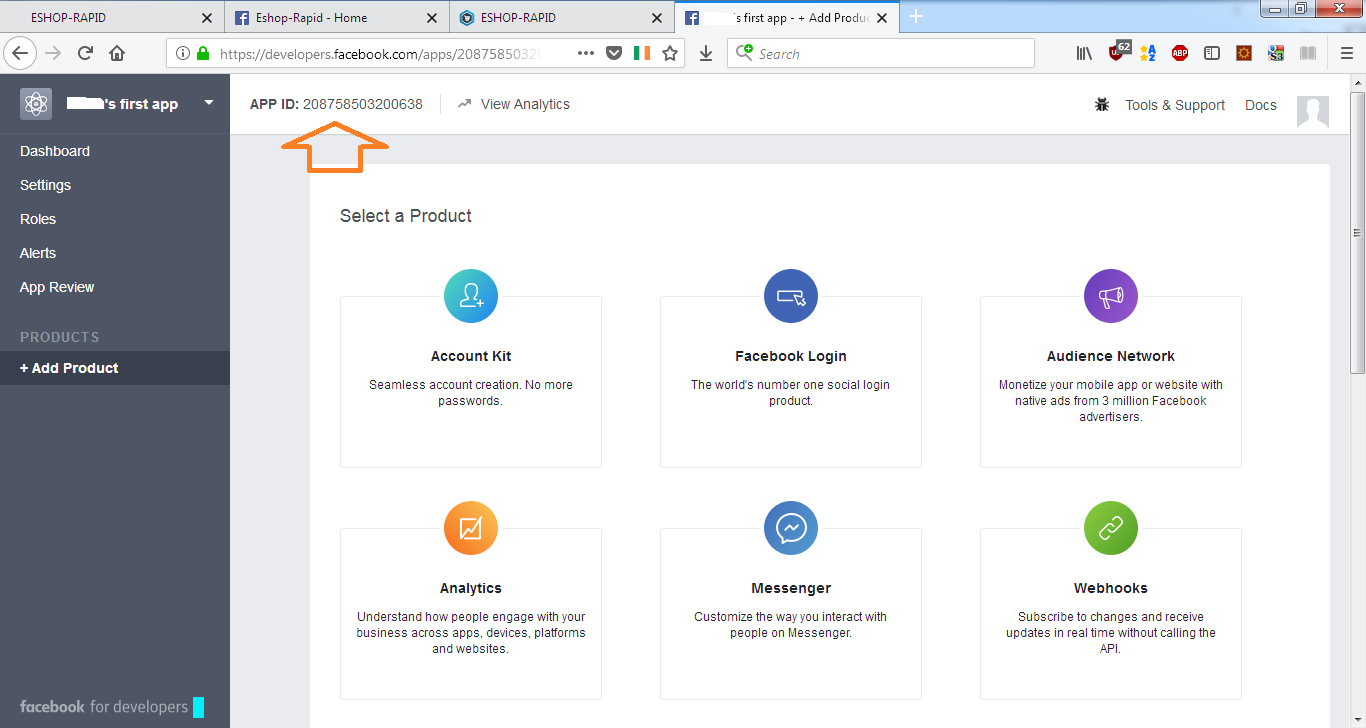Go to browser home page
Image resolution: width=1366 pixels, height=728 pixels.
117,53
